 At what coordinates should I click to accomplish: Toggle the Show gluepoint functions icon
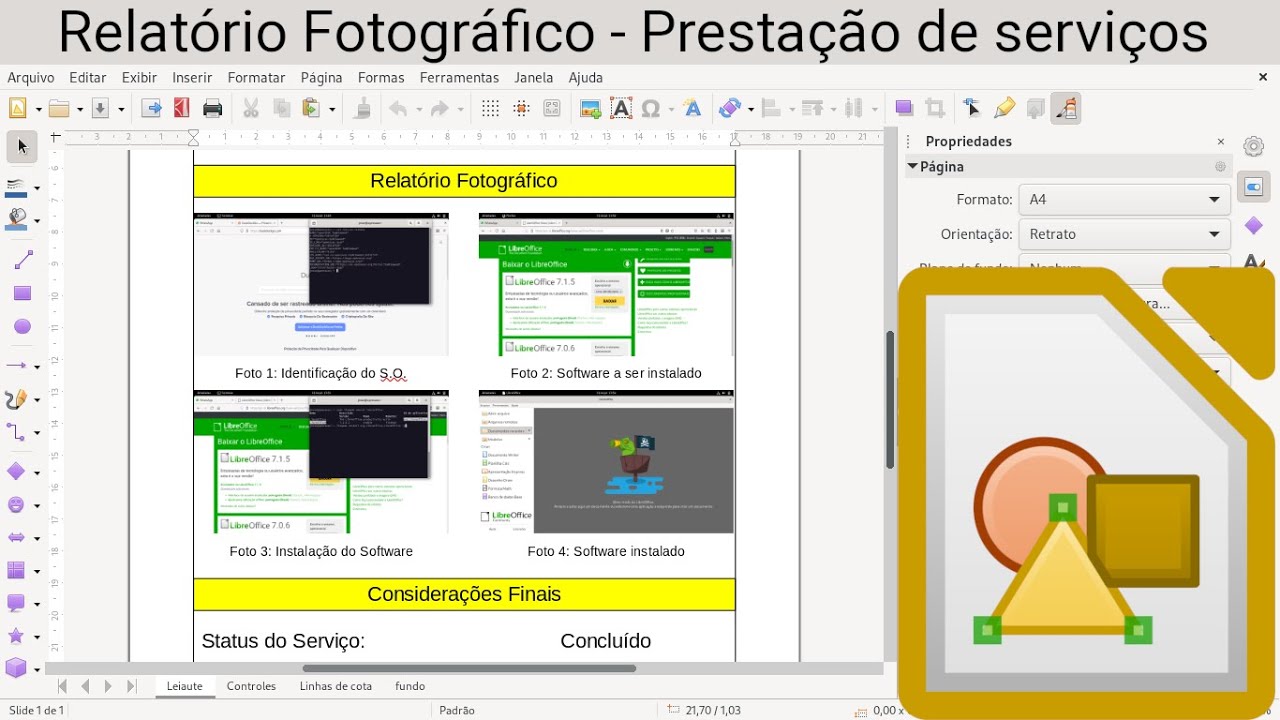click(x=1004, y=108)
